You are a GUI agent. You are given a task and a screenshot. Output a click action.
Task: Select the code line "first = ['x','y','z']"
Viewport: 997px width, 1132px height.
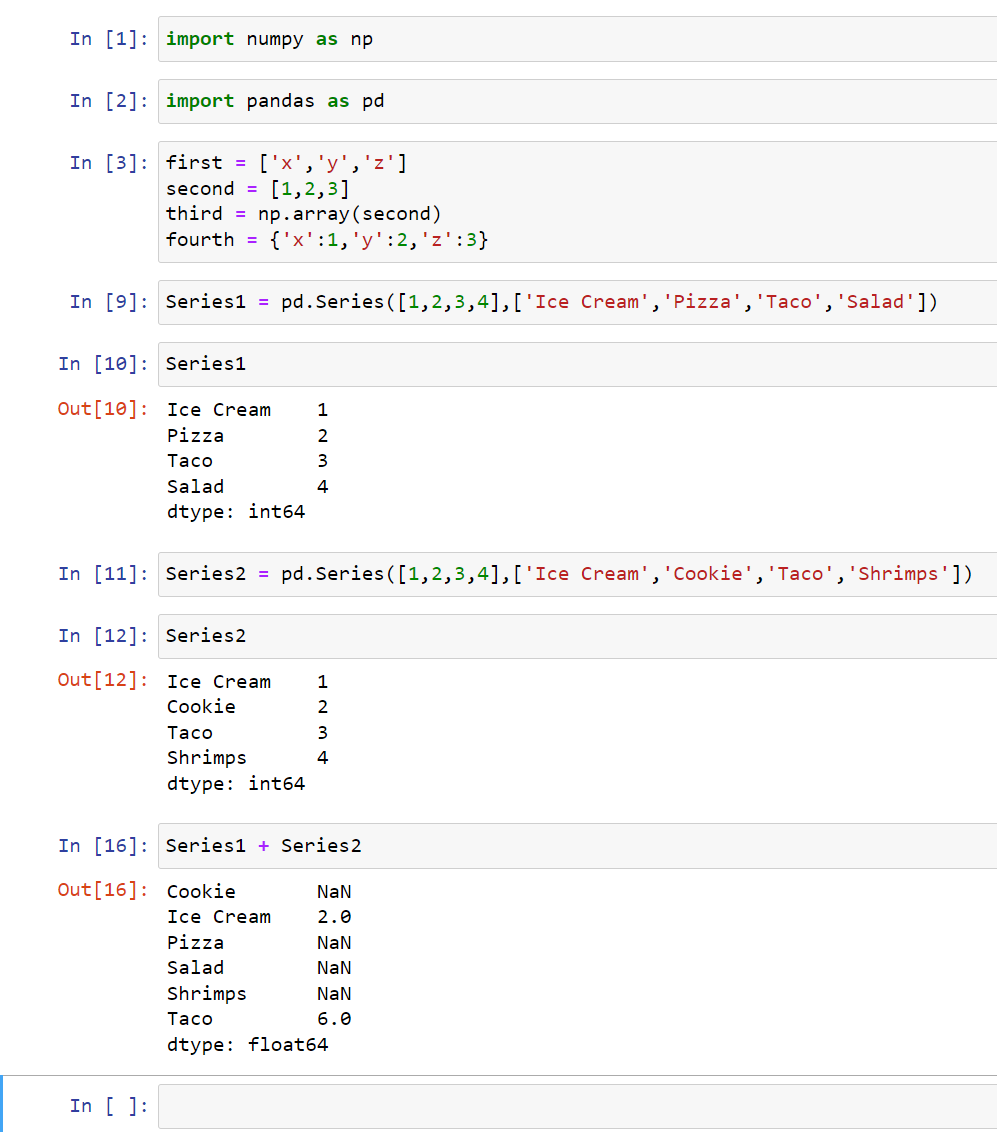point(287,163)
